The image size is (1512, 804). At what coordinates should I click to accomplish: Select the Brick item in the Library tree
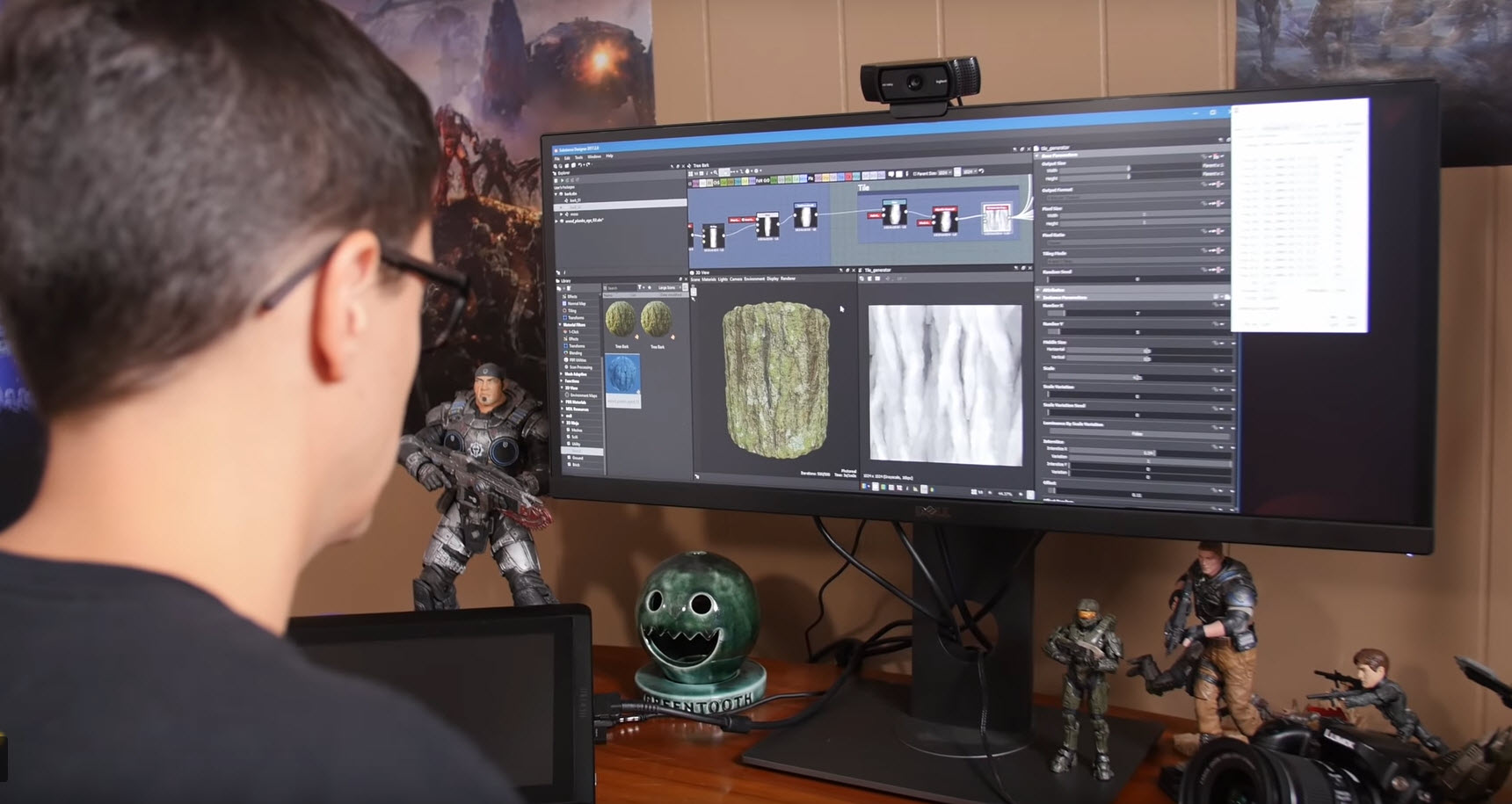pyautogui.click(x=576, y=465)
